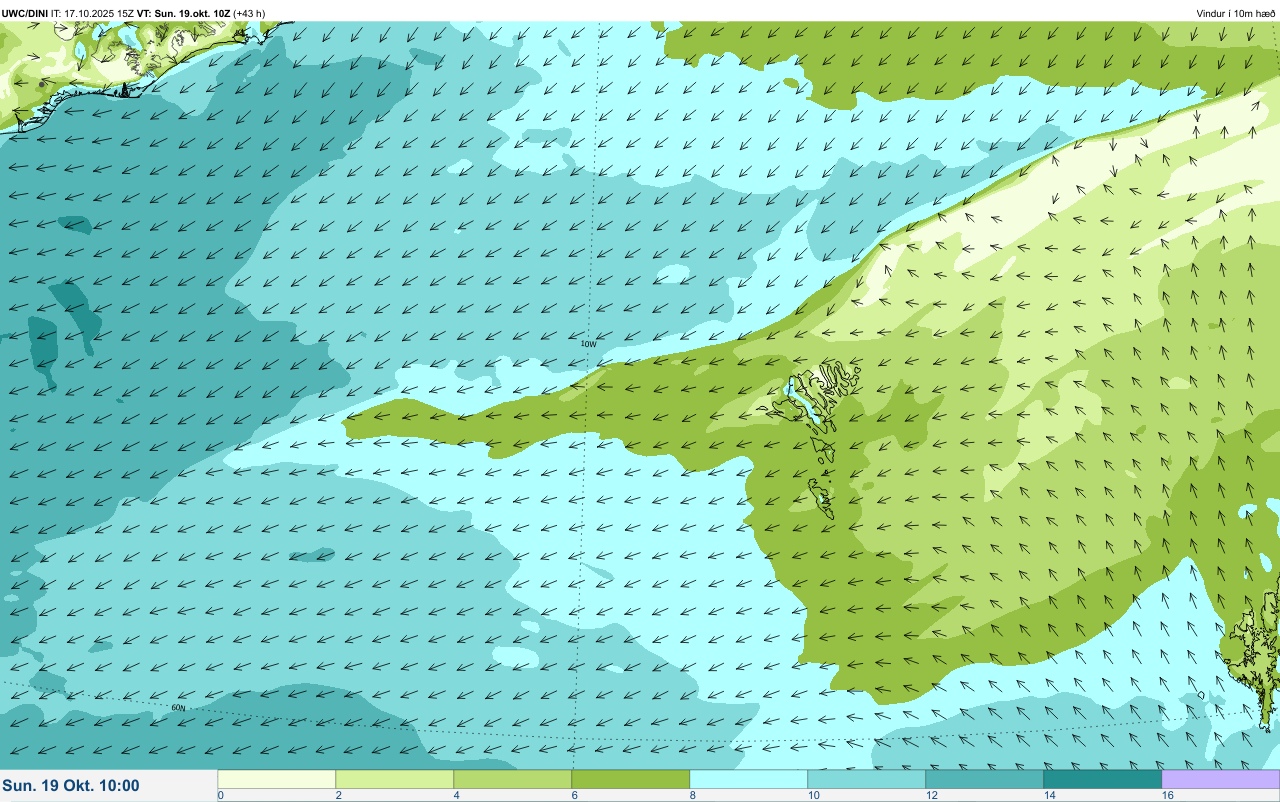
Task: Click the 'UWC/DINI' model title text
Action: pyautogui.click(x=25, y=13)
